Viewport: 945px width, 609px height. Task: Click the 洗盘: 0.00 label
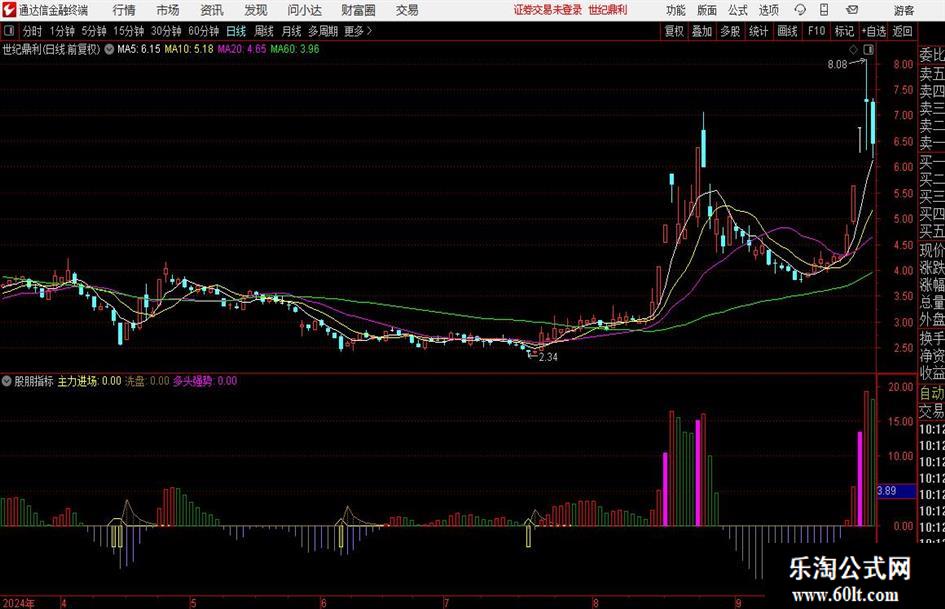[147, 381]
